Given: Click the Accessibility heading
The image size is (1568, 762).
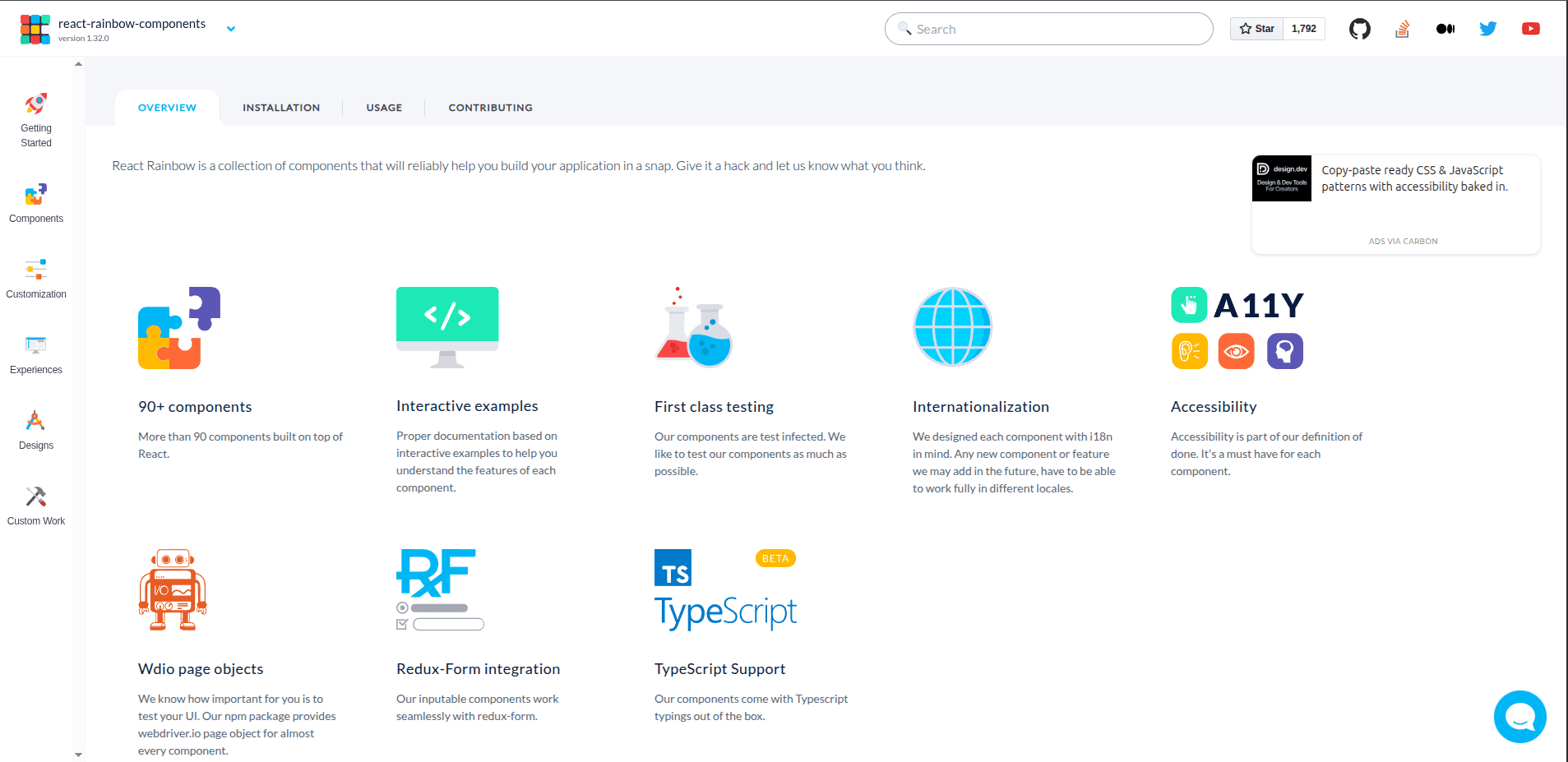Looking at the screenshot, I should [x=1214, y=407].
